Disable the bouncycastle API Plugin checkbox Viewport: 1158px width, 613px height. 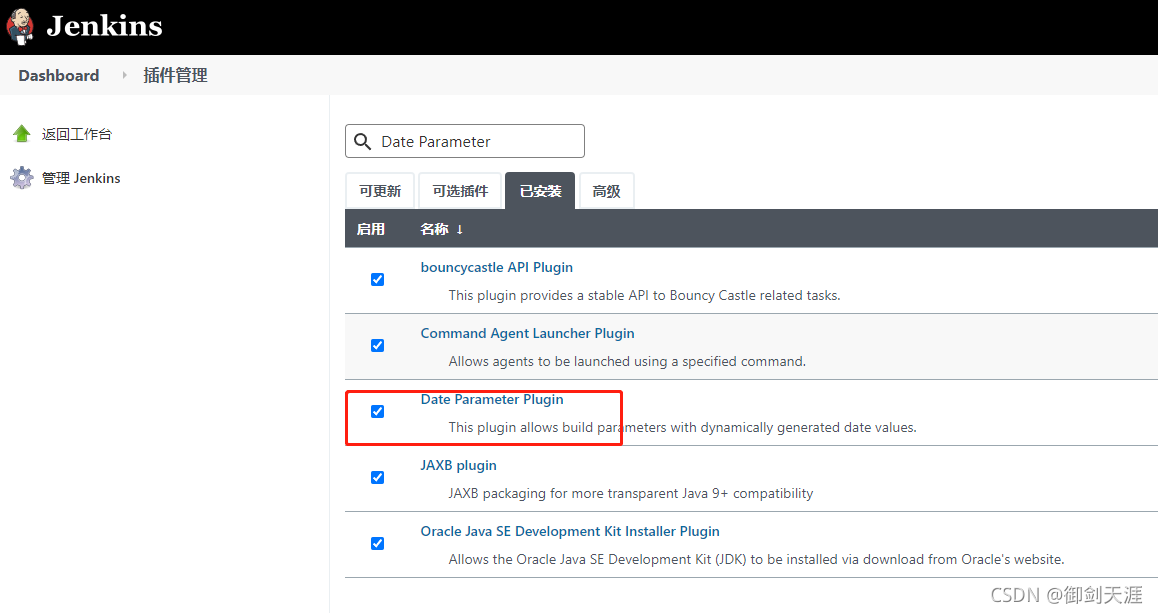coord(377,279)
